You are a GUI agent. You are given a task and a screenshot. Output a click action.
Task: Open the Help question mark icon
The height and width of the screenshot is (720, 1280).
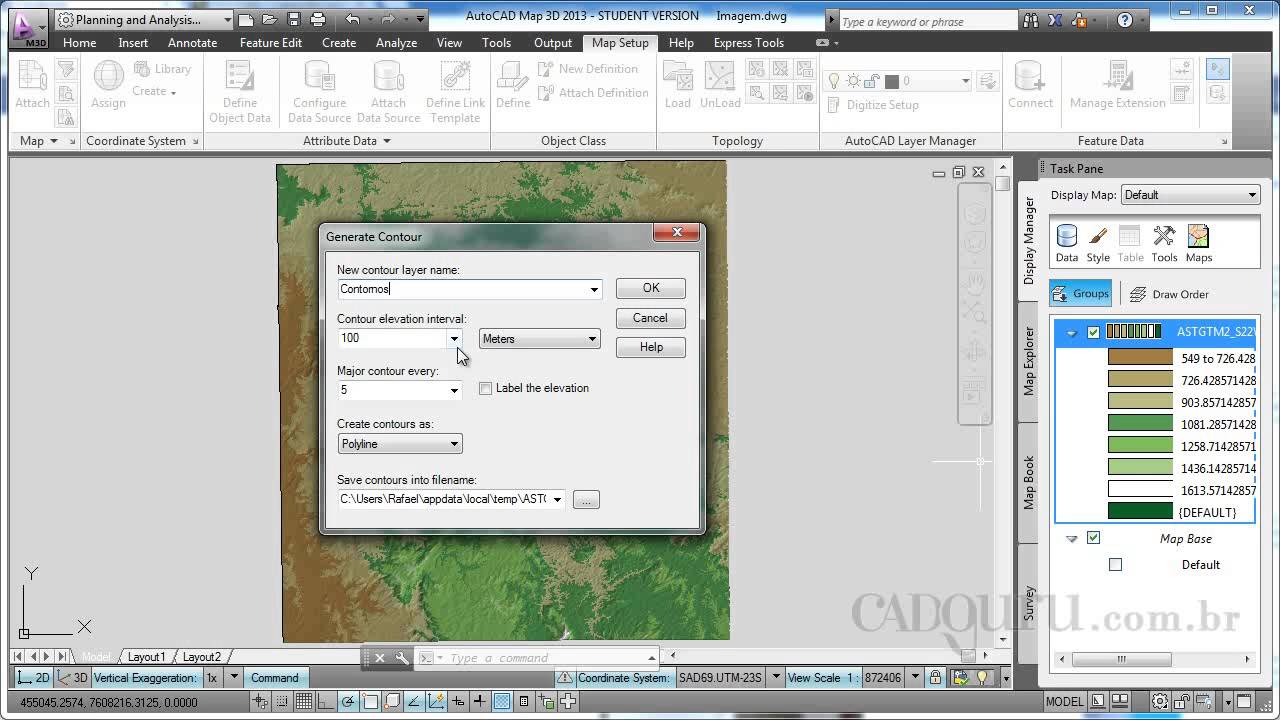(x=1125, y=20)
